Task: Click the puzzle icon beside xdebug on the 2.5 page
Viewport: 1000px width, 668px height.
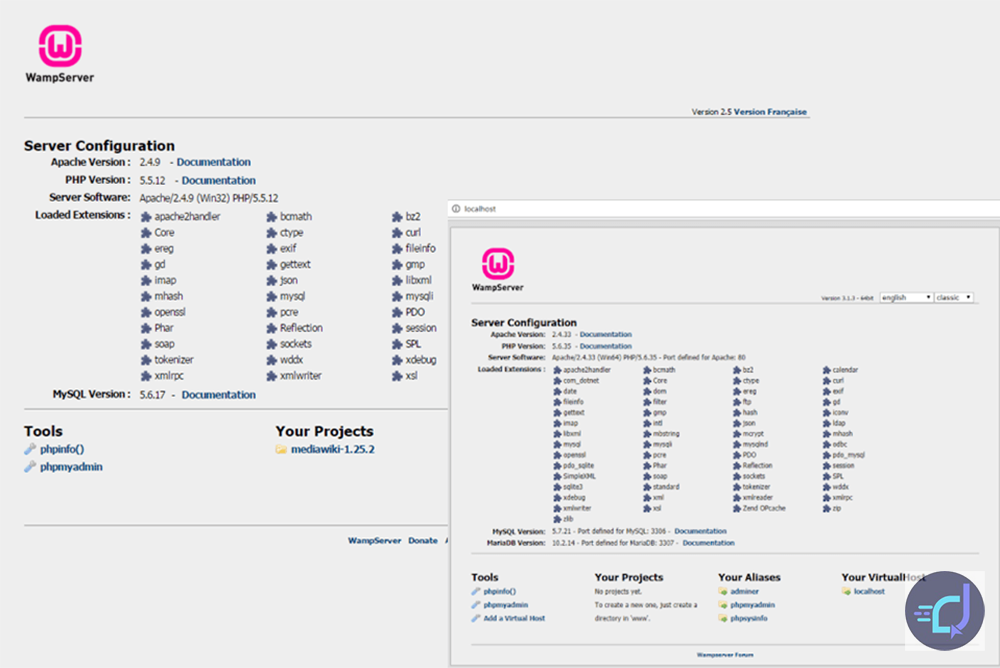Action: click(x=397, y=360)
